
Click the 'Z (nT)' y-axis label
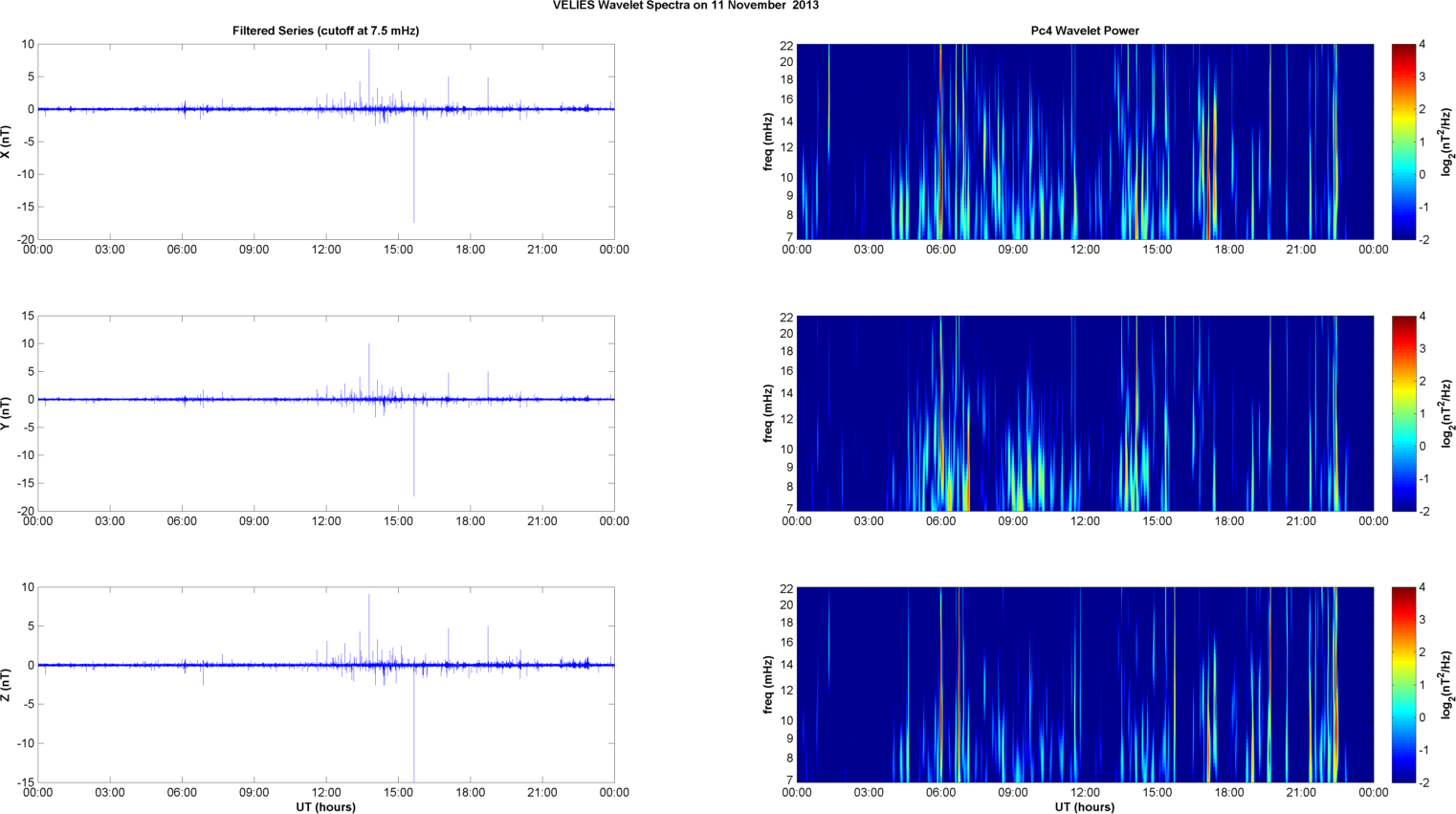pos(7,685)
